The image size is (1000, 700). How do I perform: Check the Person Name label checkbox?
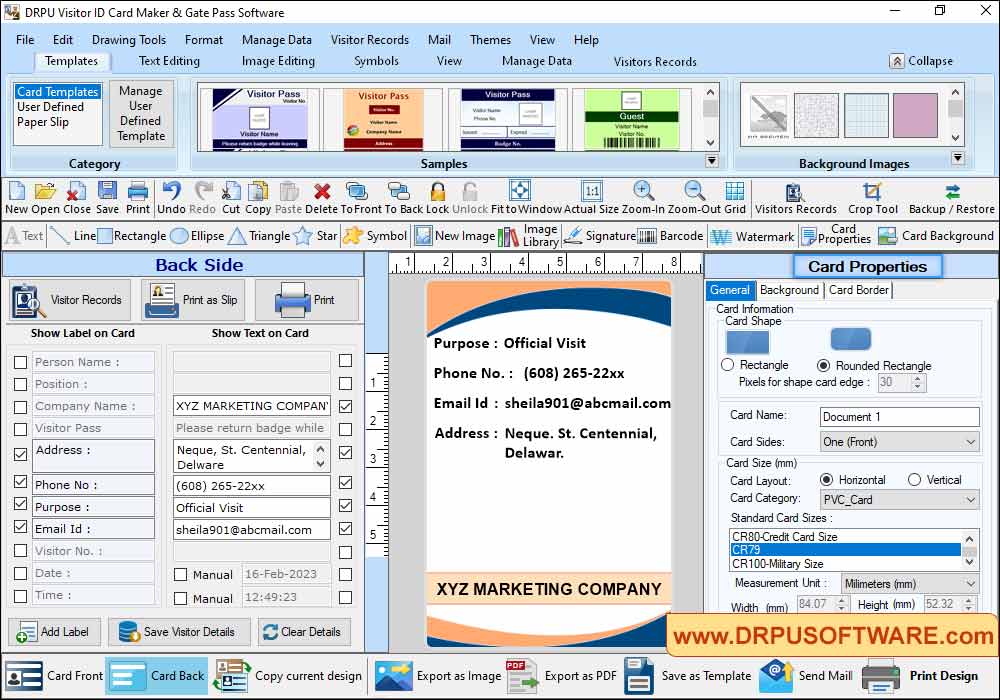point(20,362)
